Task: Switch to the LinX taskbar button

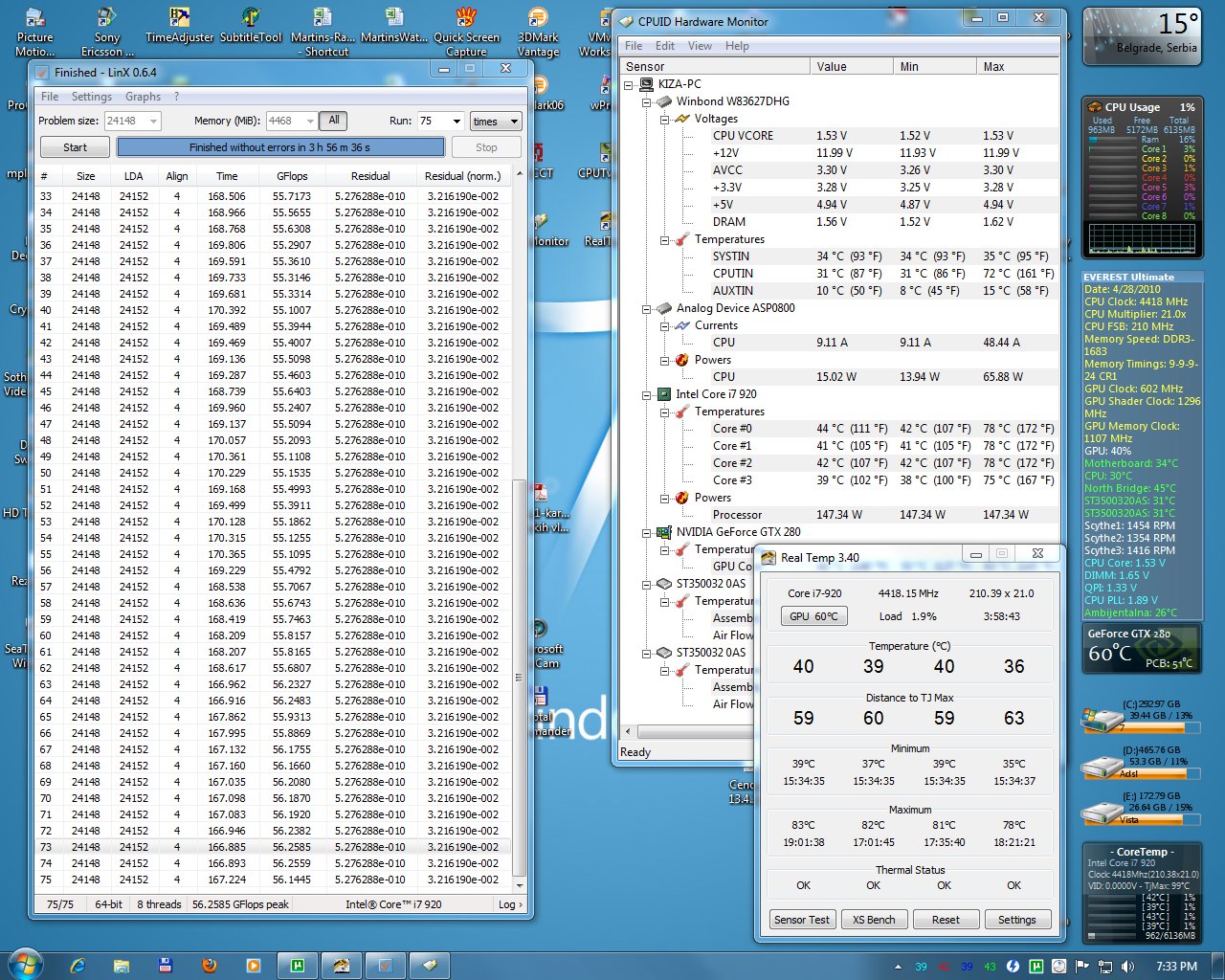Action: point(388,966)
